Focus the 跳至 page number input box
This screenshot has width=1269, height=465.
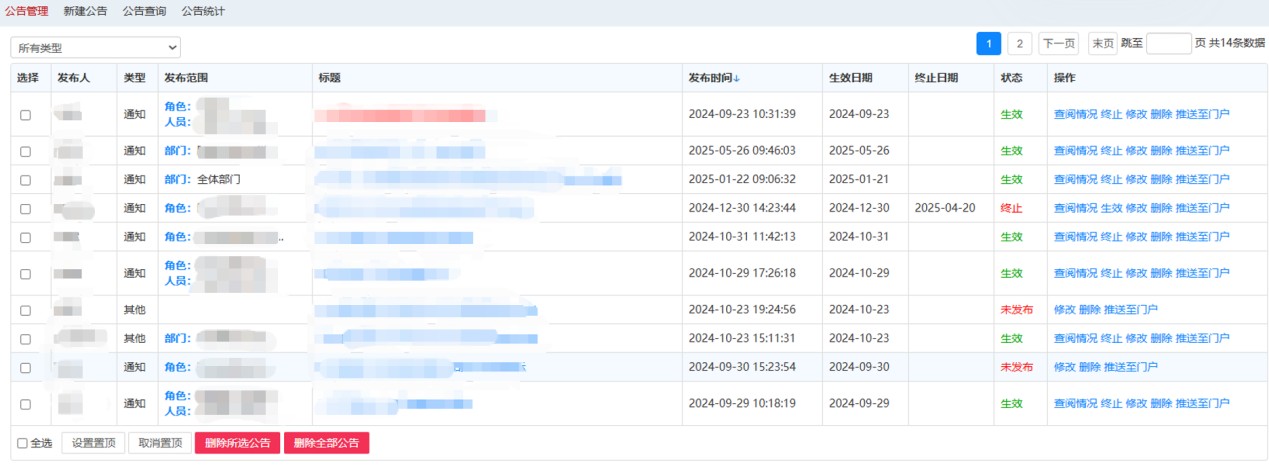pyautogui.click(x=1169, y=43)
